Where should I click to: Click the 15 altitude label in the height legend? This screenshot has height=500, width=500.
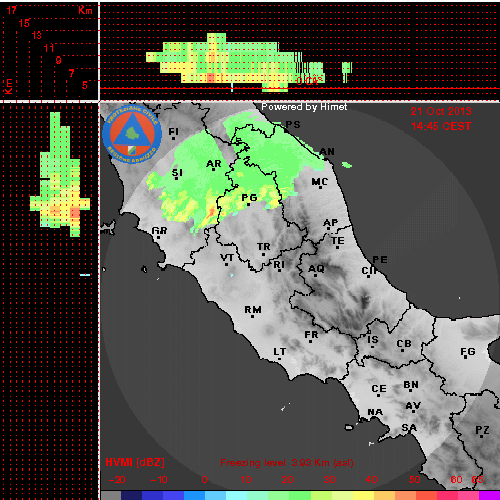[x=24, y=23]
